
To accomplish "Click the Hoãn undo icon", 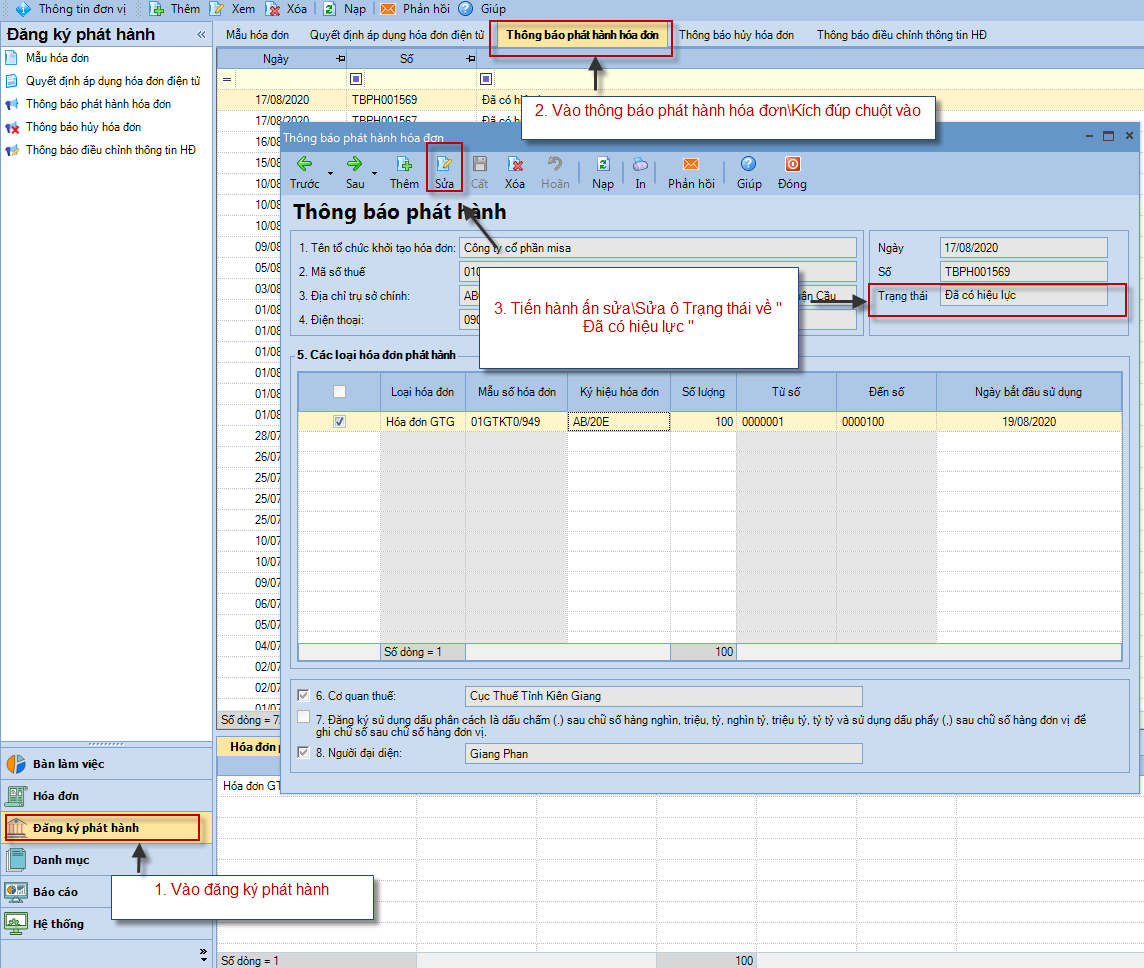I will click(554, 164).
